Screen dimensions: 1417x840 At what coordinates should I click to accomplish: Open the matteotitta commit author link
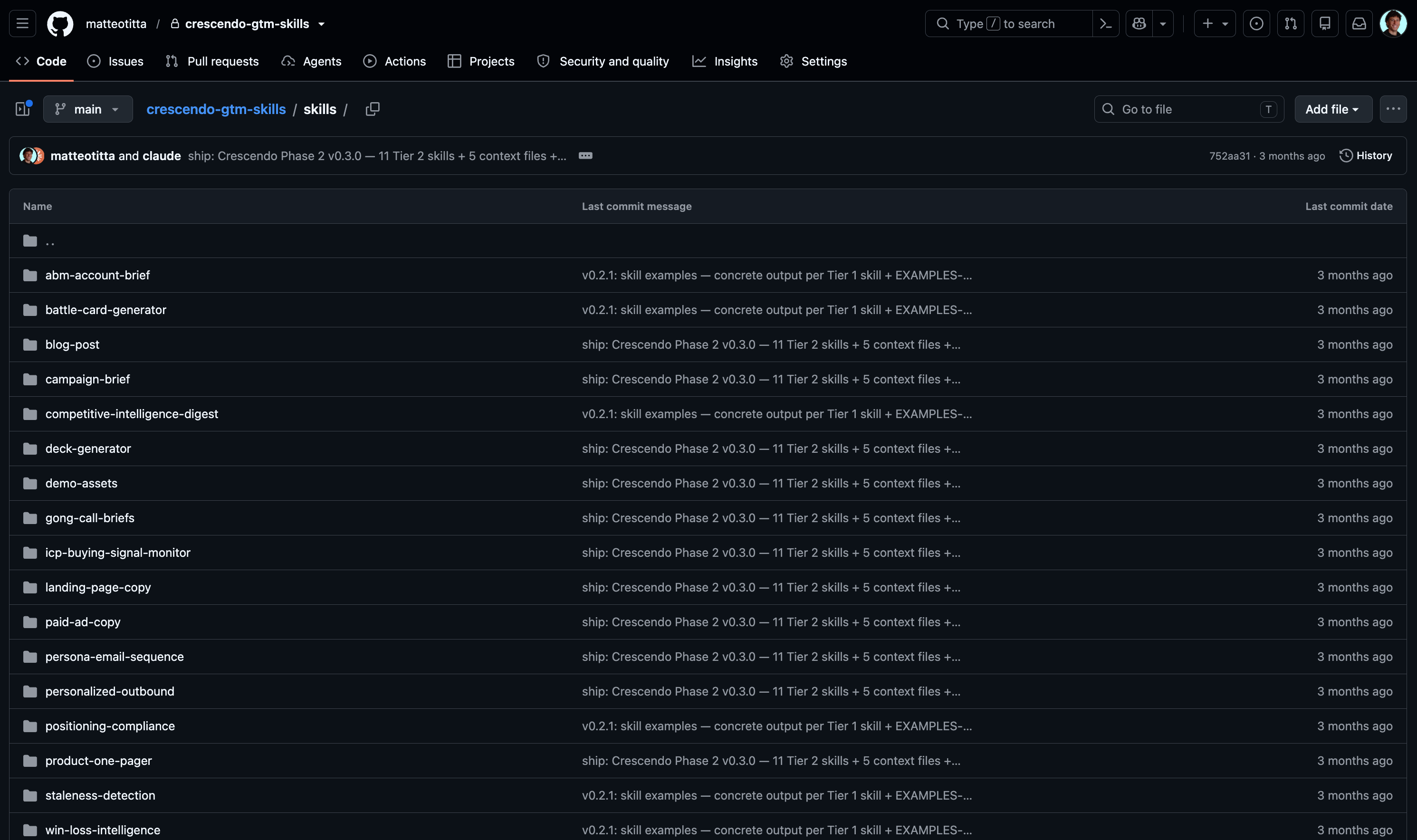click(x=83, y=156)
